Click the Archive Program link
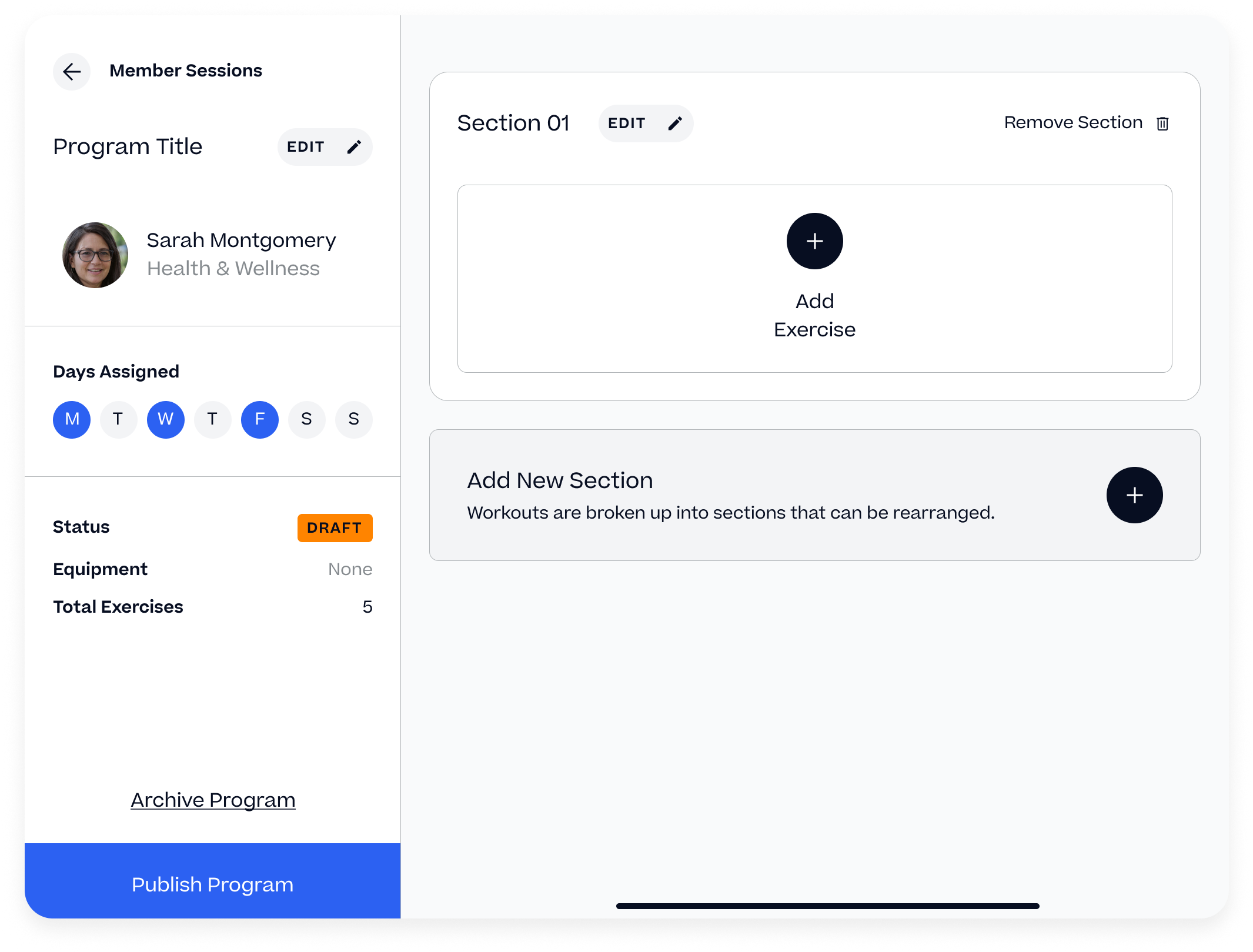The height and width of the screenshot is (952, 1253). coord(213,800)
